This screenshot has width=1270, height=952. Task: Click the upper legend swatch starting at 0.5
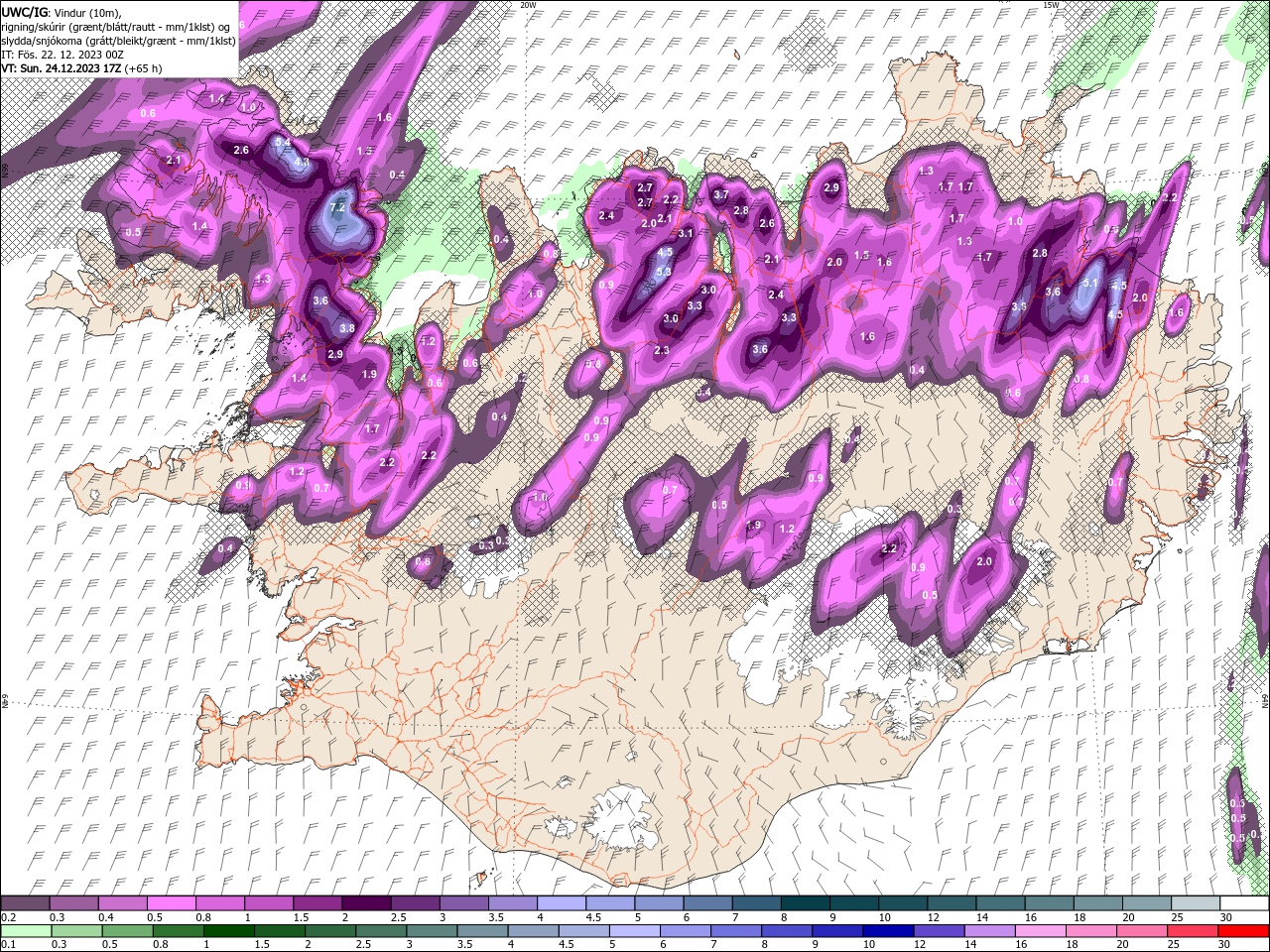point(172,903)
